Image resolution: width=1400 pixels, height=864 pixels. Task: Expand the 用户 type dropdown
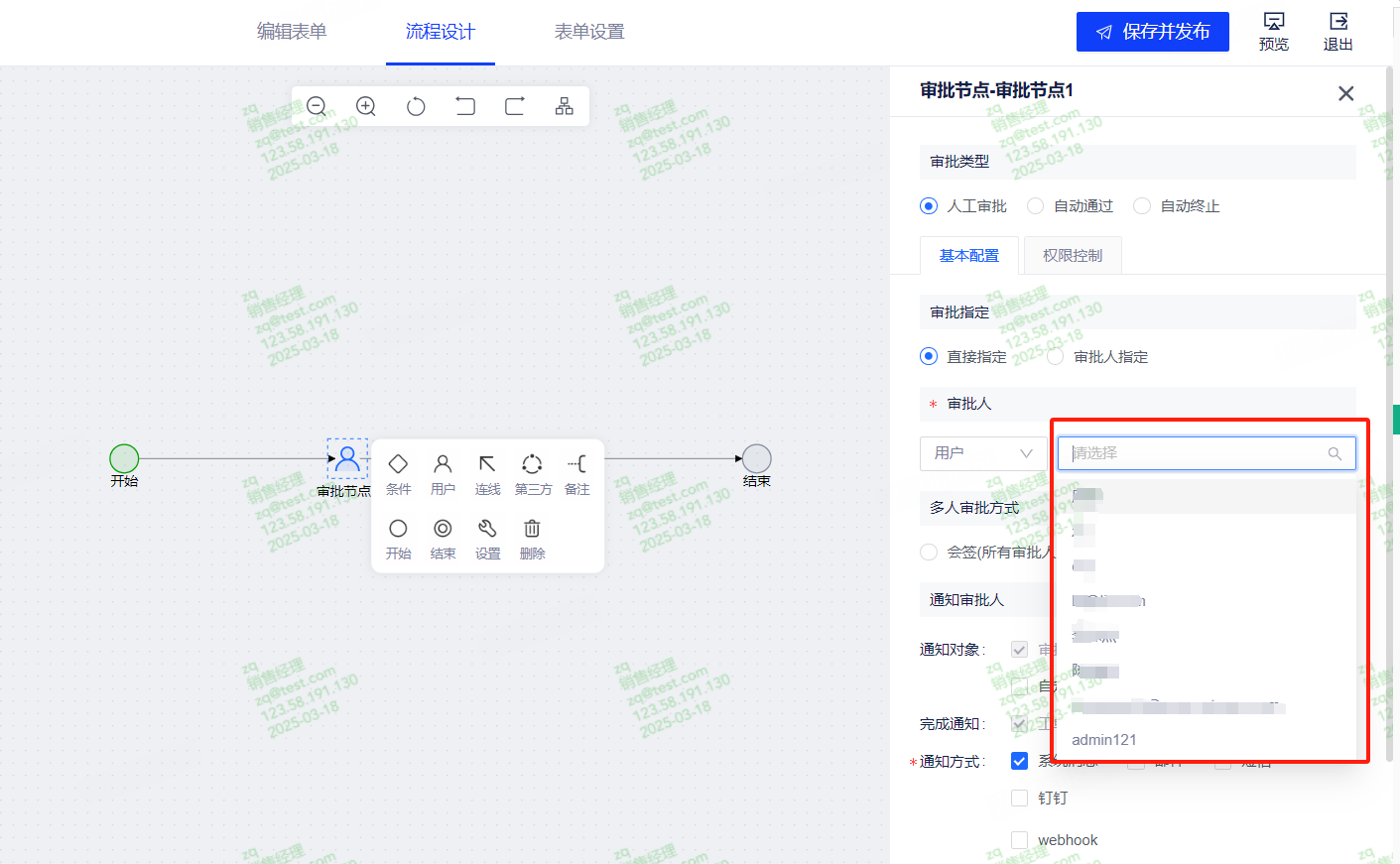[982, 453]
